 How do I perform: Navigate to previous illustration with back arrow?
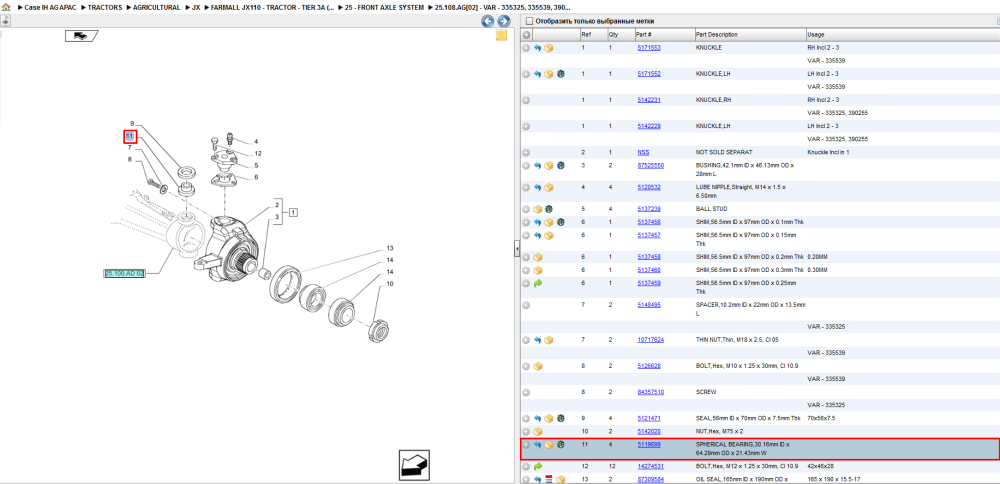coord(487,21)
